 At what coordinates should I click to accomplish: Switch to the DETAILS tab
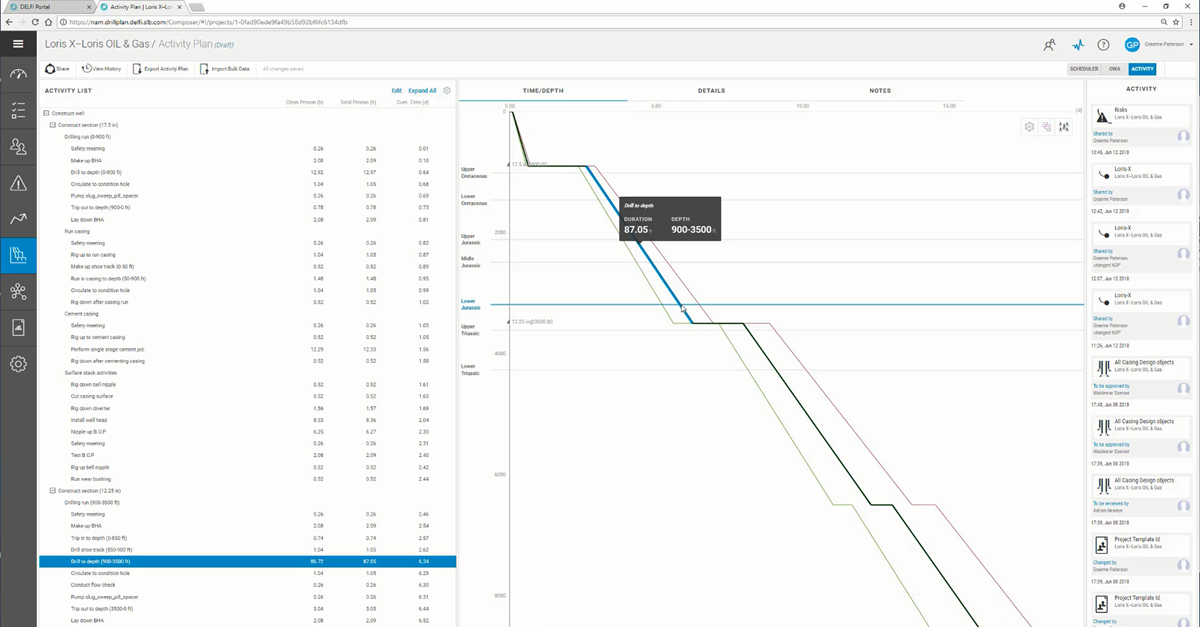tap(711, 90)
